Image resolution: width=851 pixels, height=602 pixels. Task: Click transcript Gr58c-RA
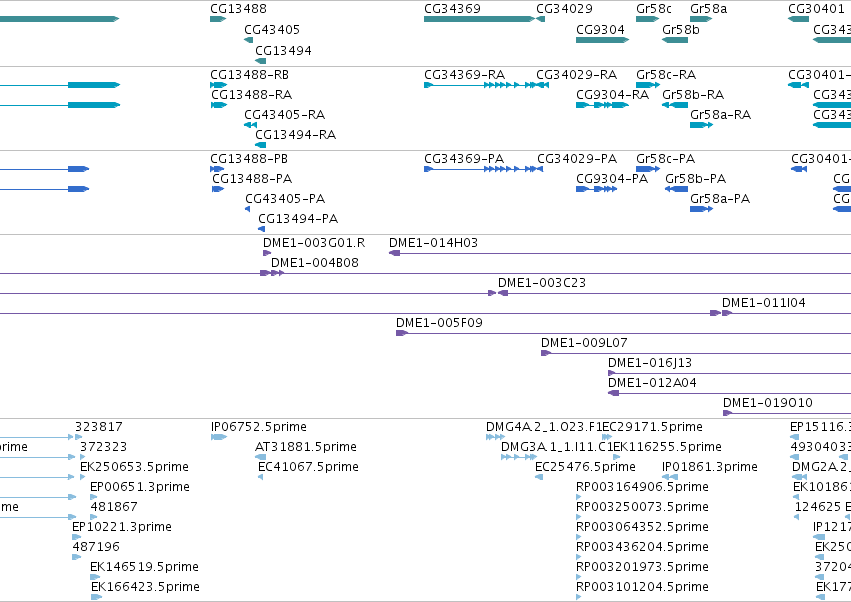(666, 75)
